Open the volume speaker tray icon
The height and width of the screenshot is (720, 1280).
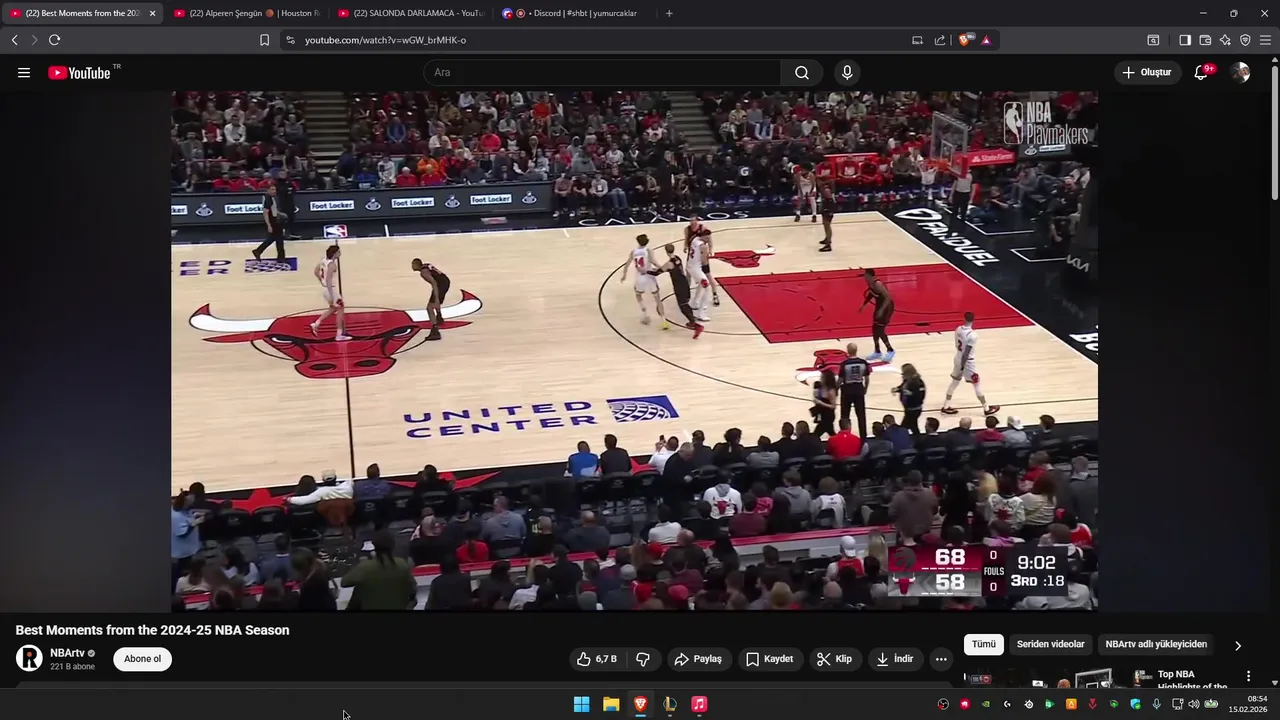click(x=1193, y=704)
